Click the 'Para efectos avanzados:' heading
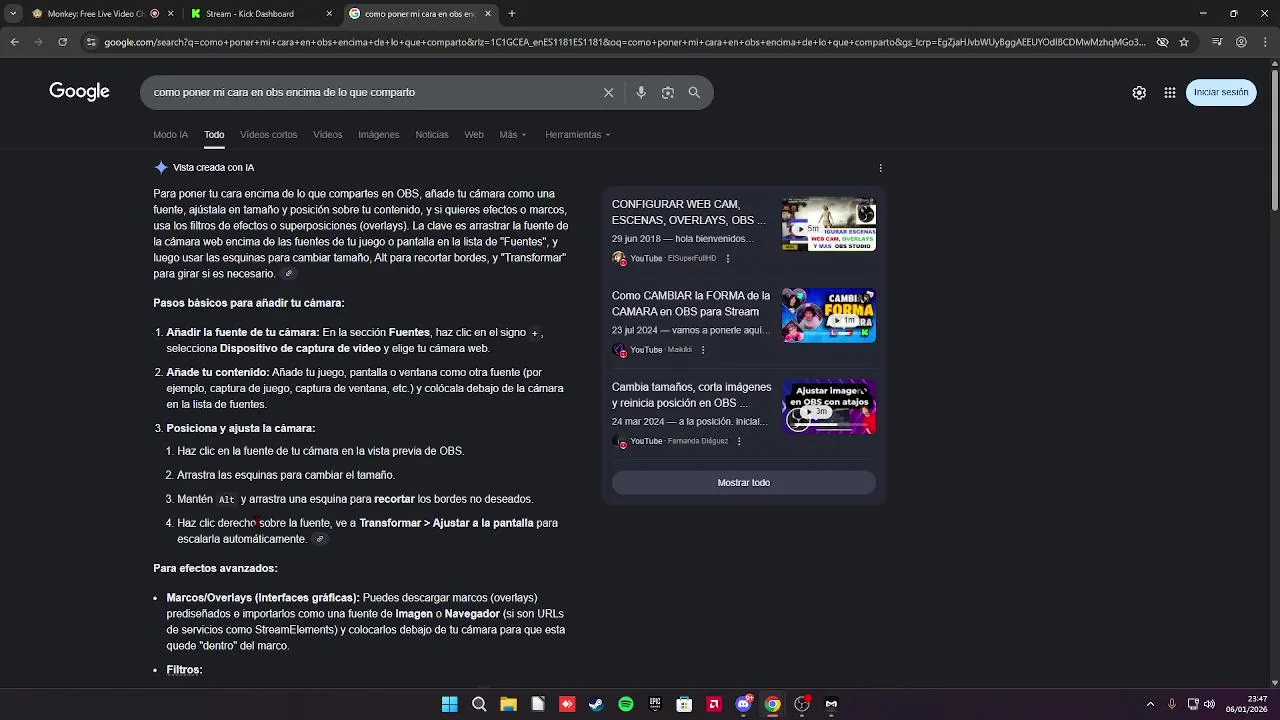Screen dimensions: 1280x720 (x=215, y=568)
